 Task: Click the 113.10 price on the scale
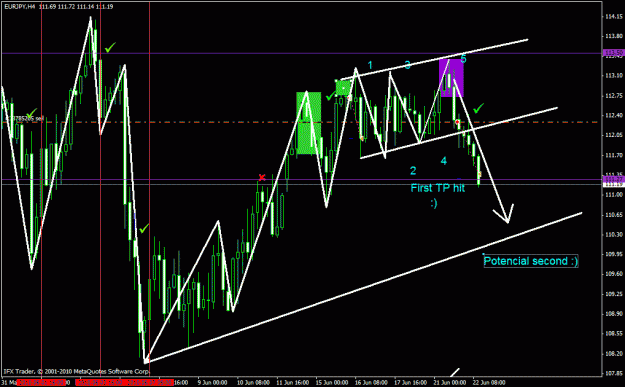click(614, 76)
